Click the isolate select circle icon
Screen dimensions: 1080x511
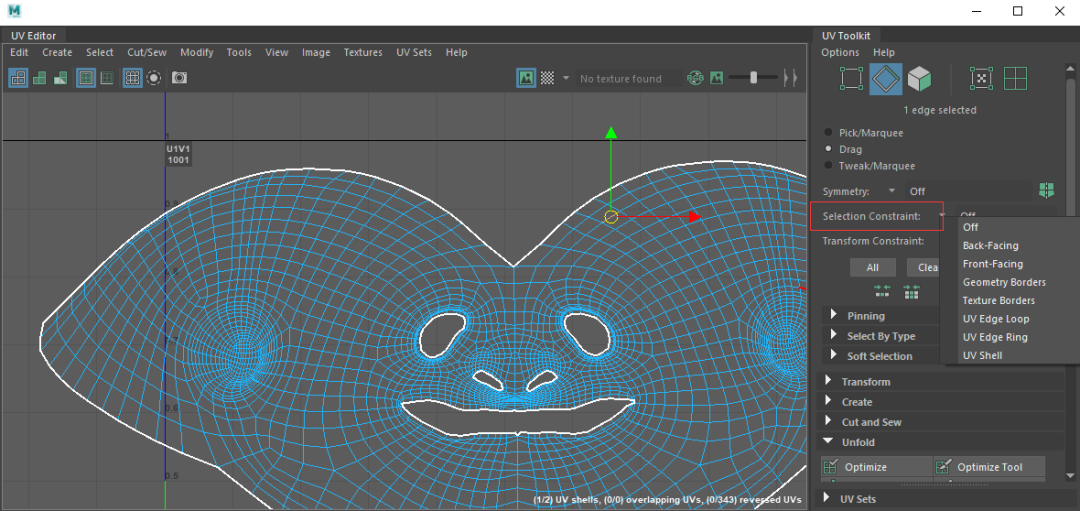pos(154,78)
